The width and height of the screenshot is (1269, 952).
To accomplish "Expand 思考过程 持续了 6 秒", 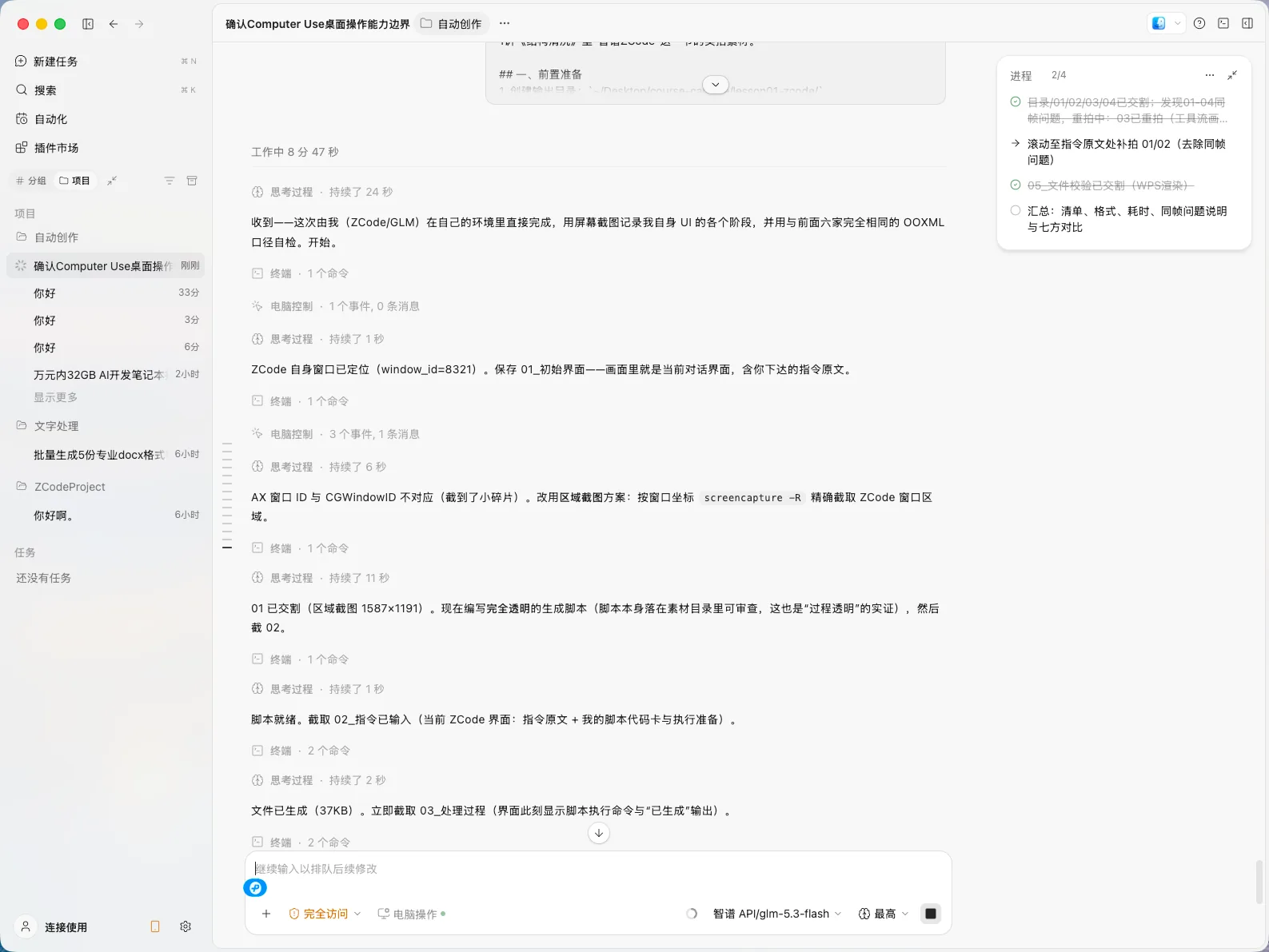I will (x=319, y=467).
